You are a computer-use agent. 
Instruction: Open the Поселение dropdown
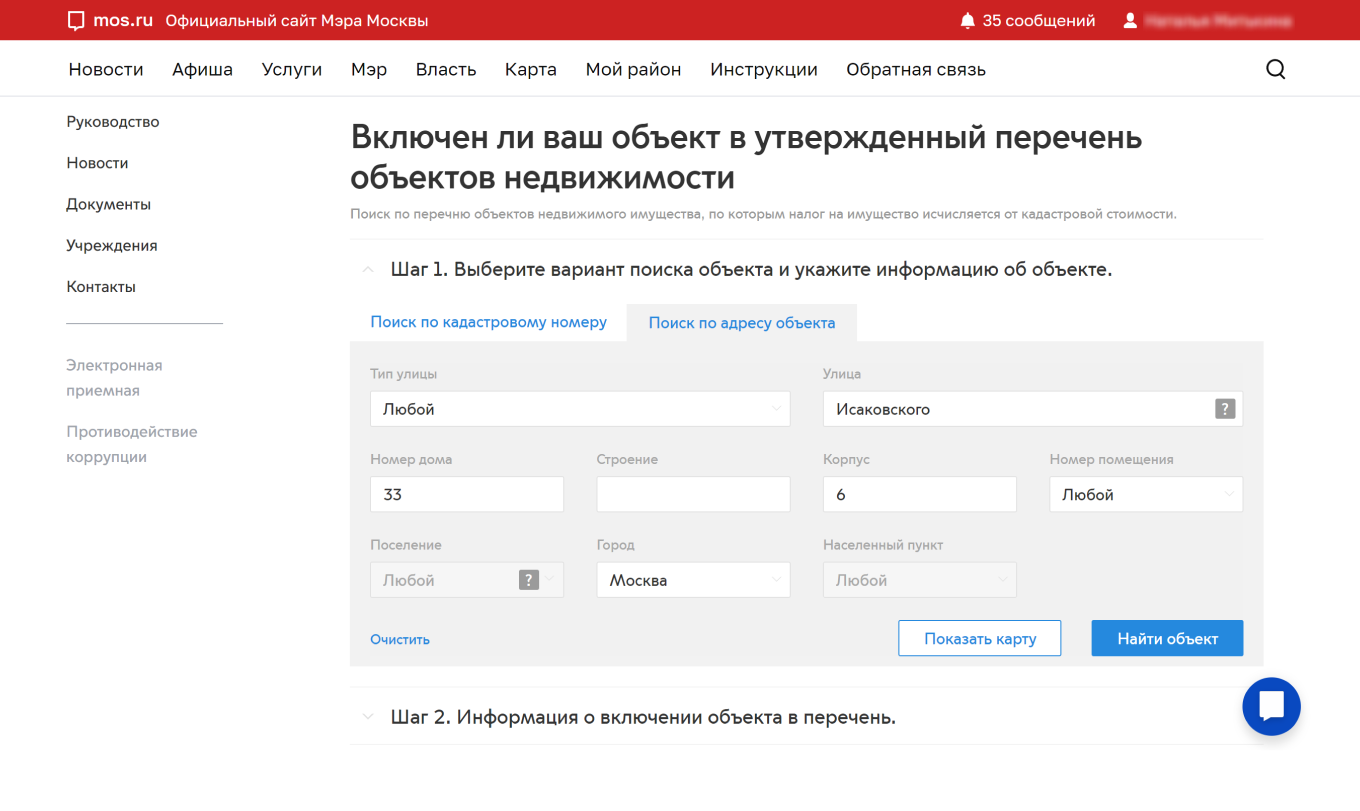tap(467, 580)
